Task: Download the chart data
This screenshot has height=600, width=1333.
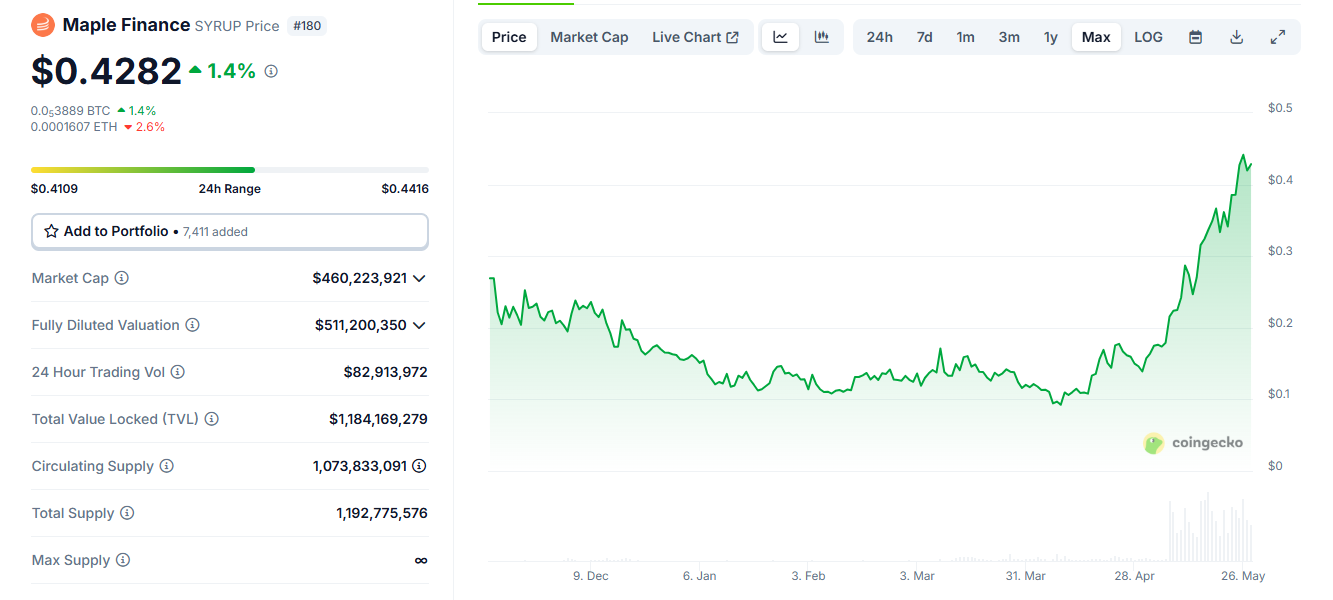Action: [1236, 37]
